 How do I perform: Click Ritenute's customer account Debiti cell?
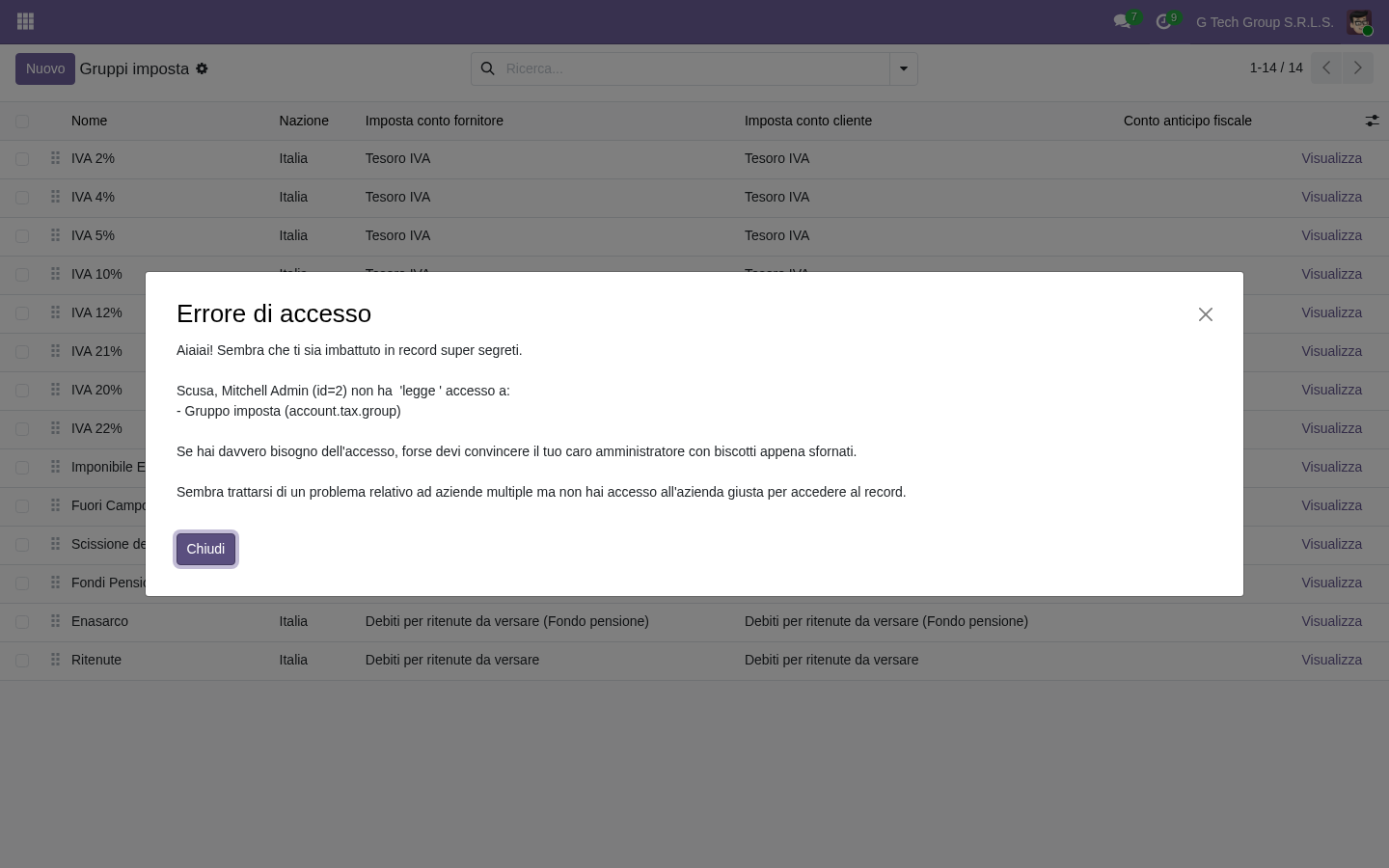[x=831, y=660]
